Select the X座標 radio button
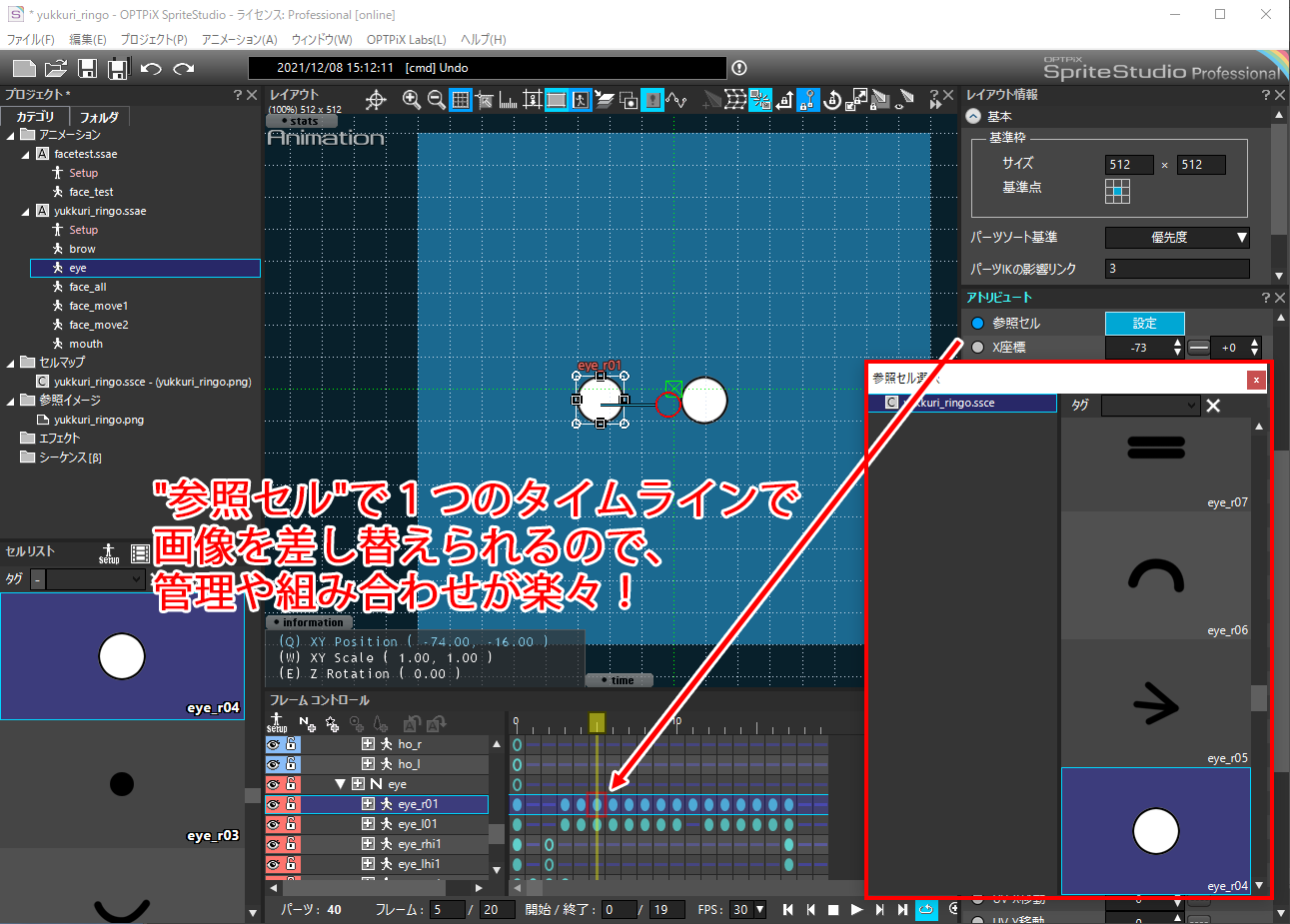 (x=978, y=347)
